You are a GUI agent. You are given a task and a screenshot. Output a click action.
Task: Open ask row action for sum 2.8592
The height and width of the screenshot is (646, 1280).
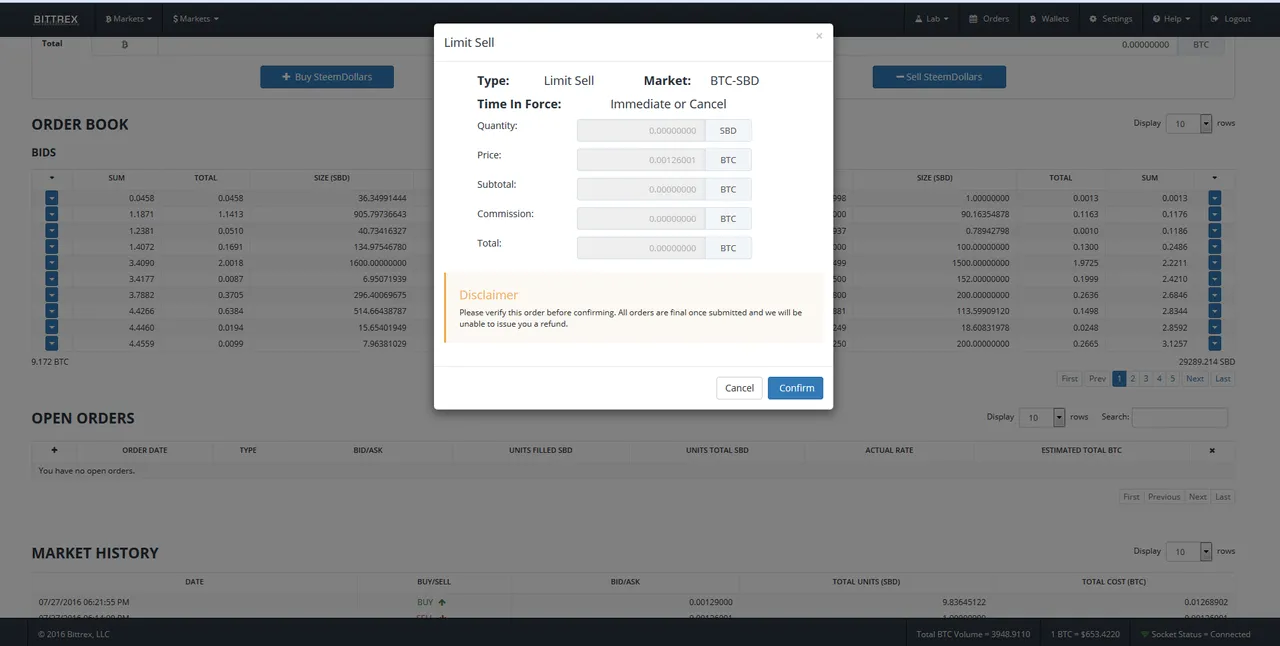[1215, 327]
